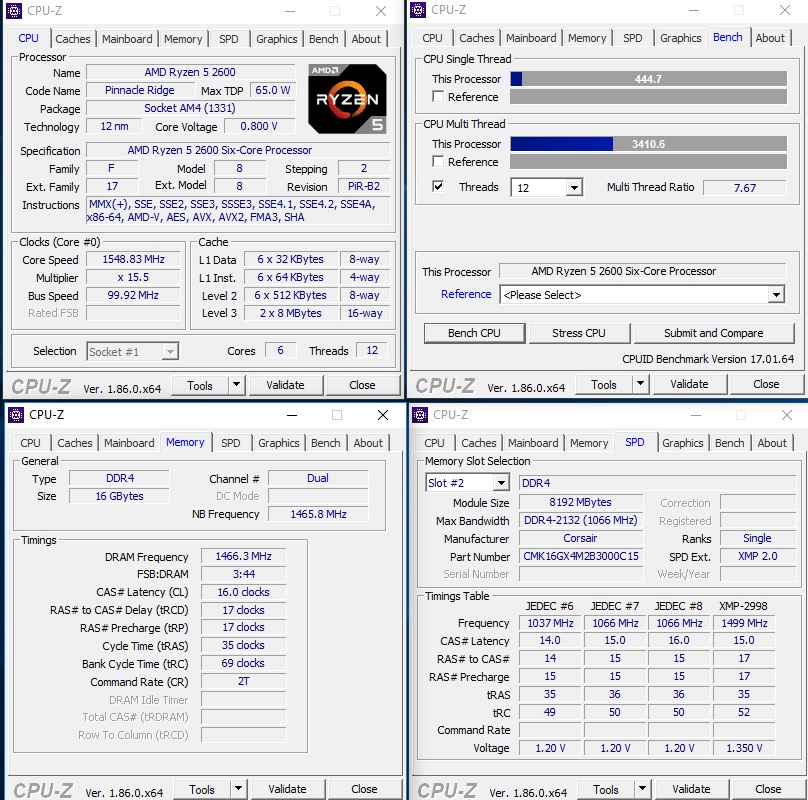The width and height of the screenshot is (808, 800).
Task: Click the XMP-2998 voltage value 1.350 V
Action: [744, 748]
